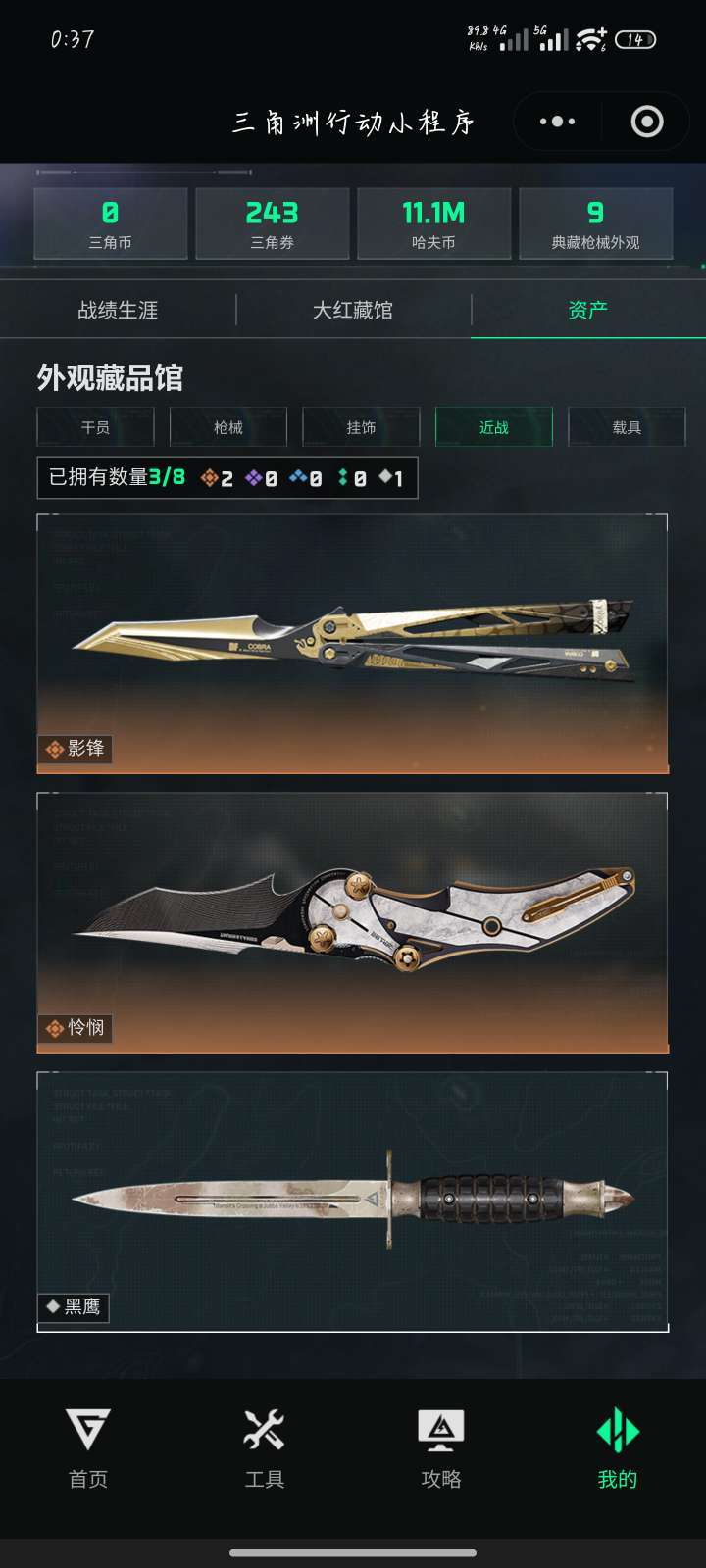The height and width of the screenshot is (1568, 706).
Task: Switch to the 大红藏馆 tab
Action: pos(353,310)
